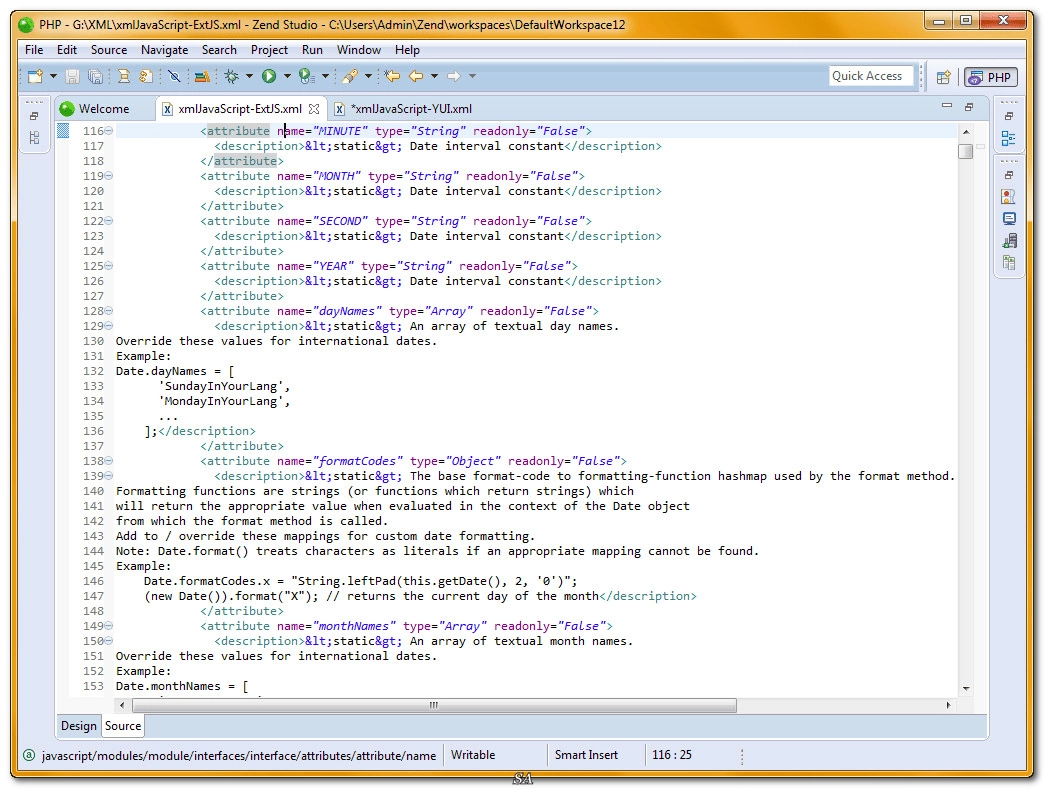Image resolution: width=1045 pixels, height=789 pixels.
Task: Click the Save All icon
Action: tap(95, 77)
